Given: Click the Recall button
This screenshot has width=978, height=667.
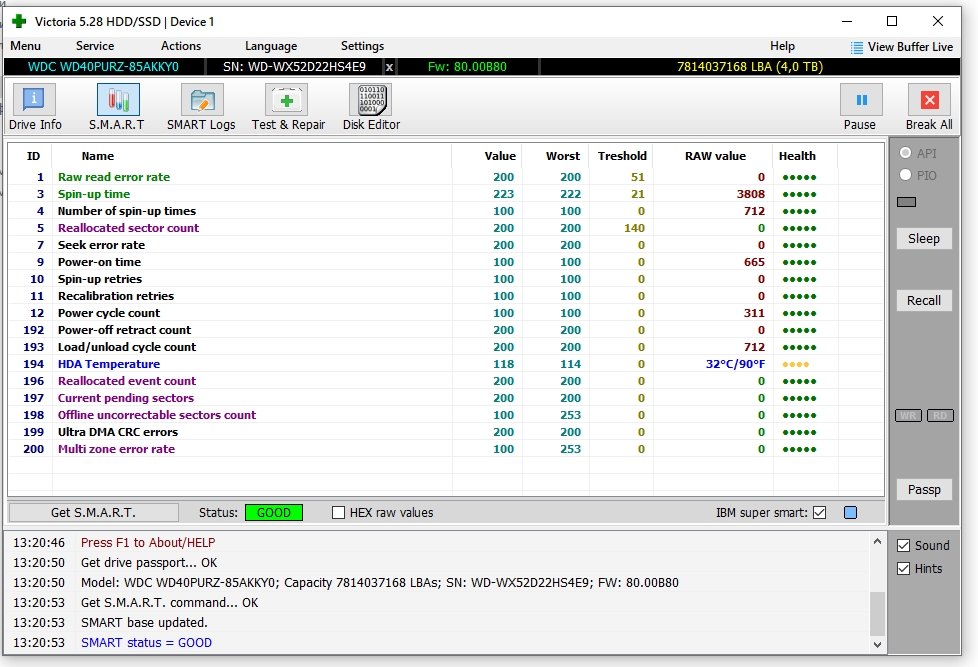Looking at the screenshot, I should point(924,301).
